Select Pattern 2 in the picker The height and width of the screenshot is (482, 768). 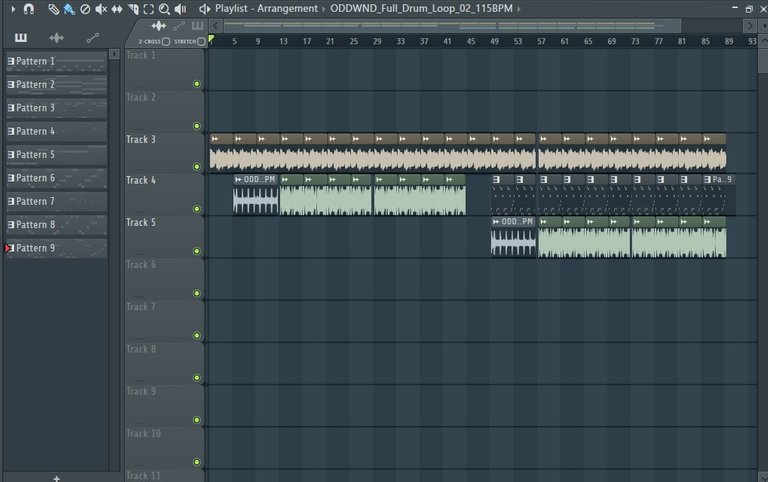[57, 85]
